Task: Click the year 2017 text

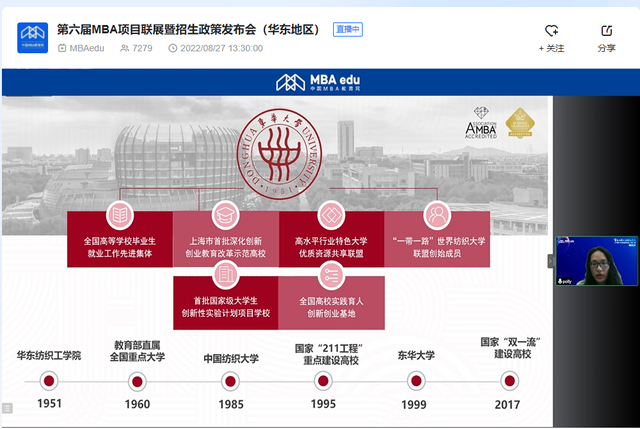Action: [507, 405]
